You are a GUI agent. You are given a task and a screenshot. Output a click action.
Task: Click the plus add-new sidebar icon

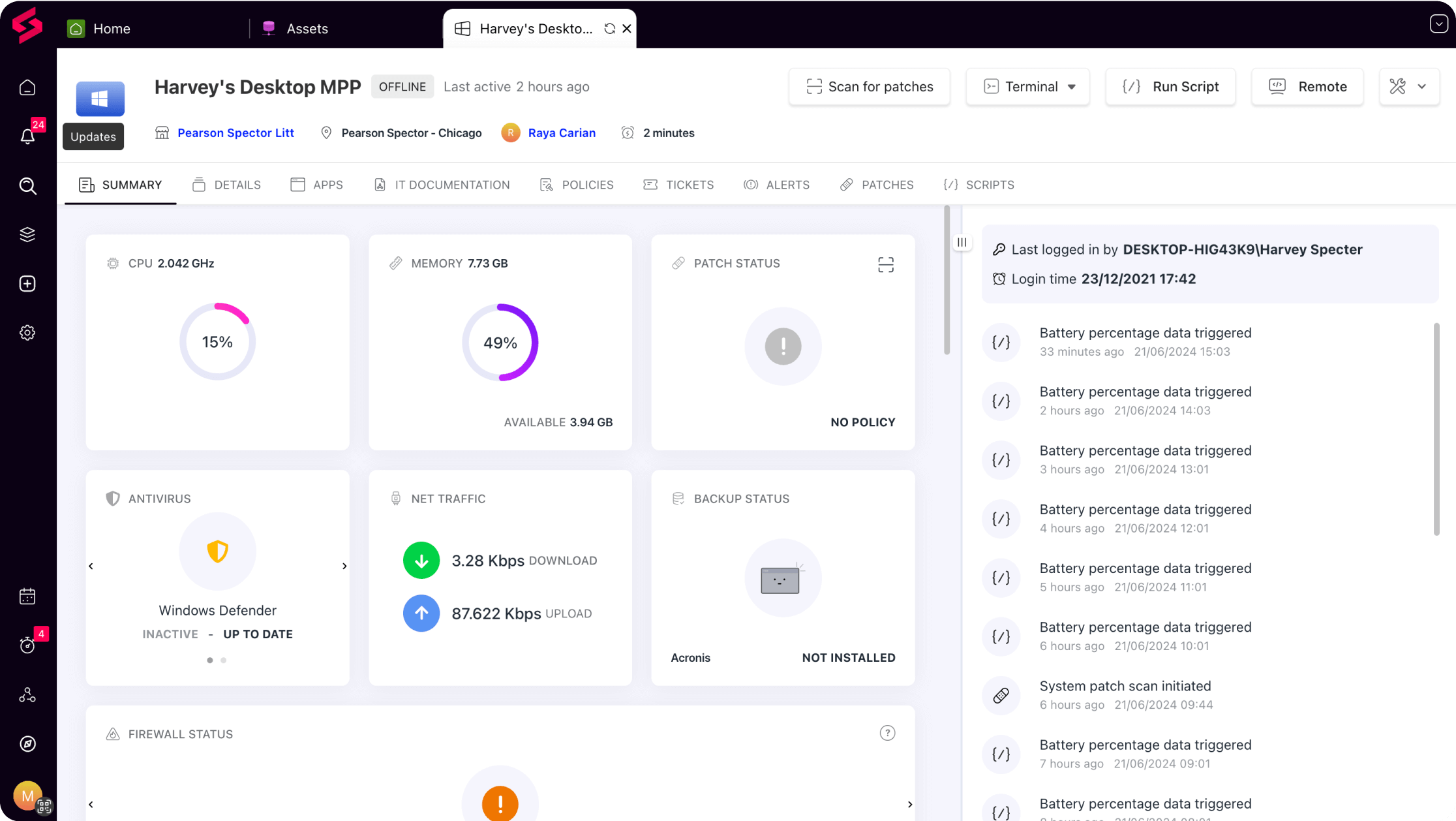(27, 284)
